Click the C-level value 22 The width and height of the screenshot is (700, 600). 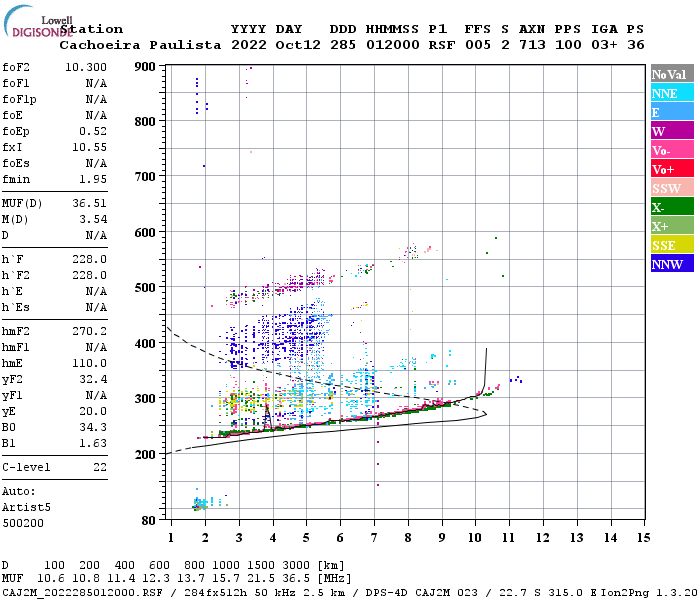100,467
